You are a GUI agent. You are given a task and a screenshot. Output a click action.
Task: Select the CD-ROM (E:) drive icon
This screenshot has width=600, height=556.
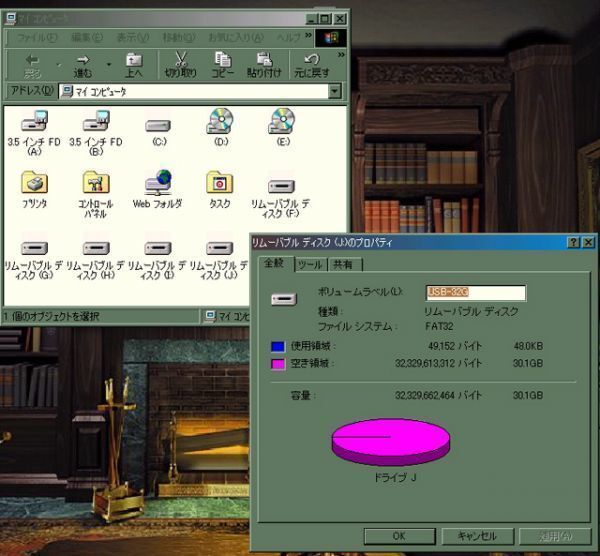coord(282,123)
